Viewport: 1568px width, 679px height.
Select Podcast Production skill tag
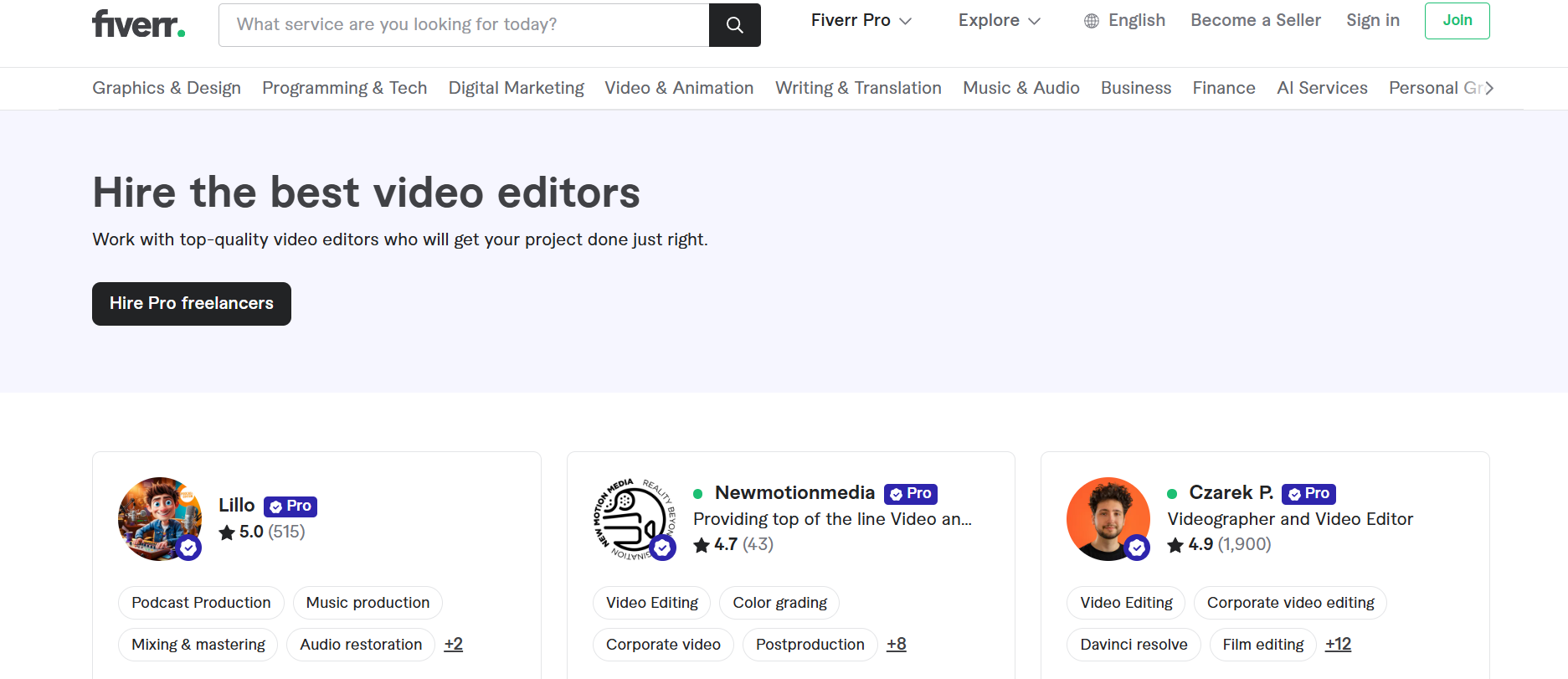(201, 603)
